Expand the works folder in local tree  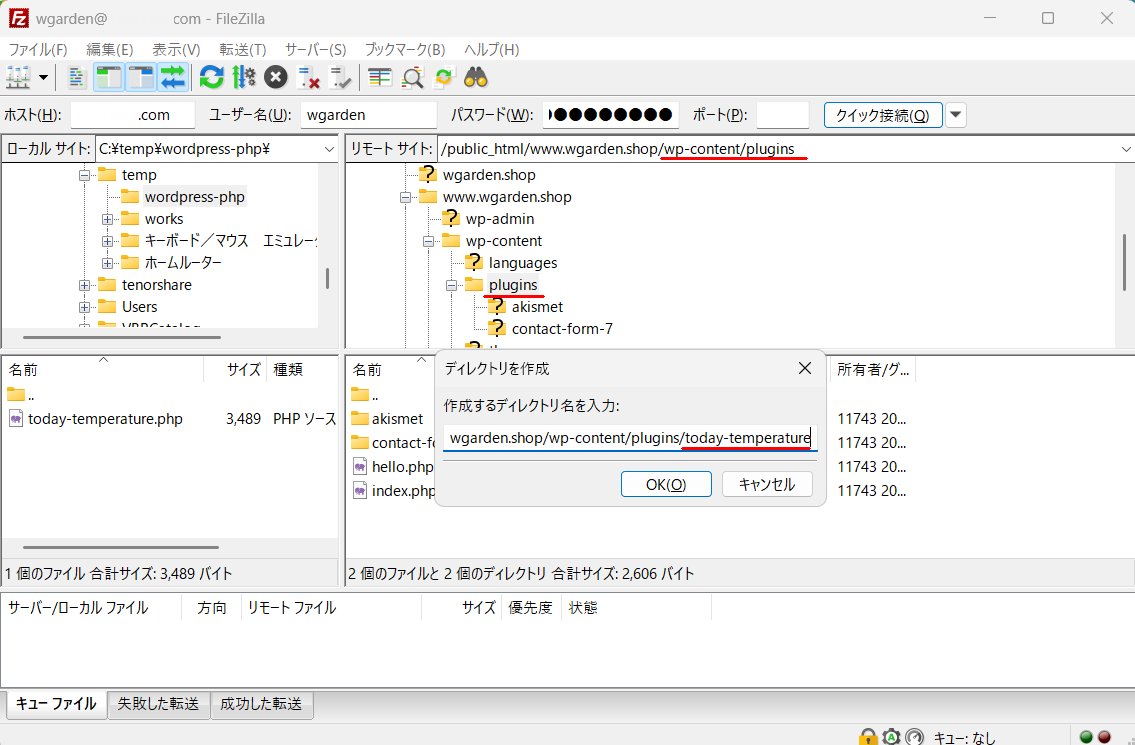coord(107,219)
